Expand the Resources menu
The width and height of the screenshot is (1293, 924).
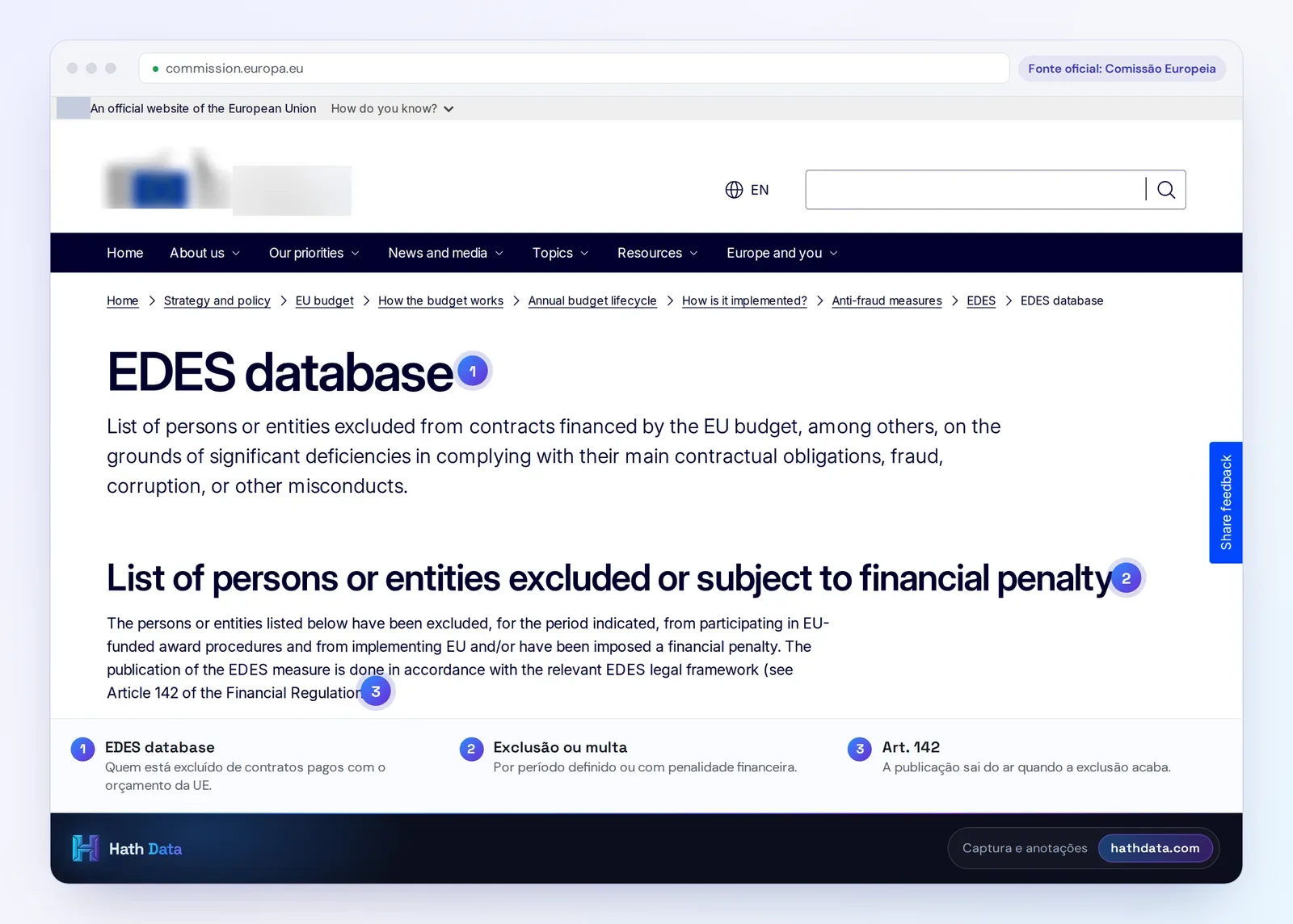(x=658, y=253)
